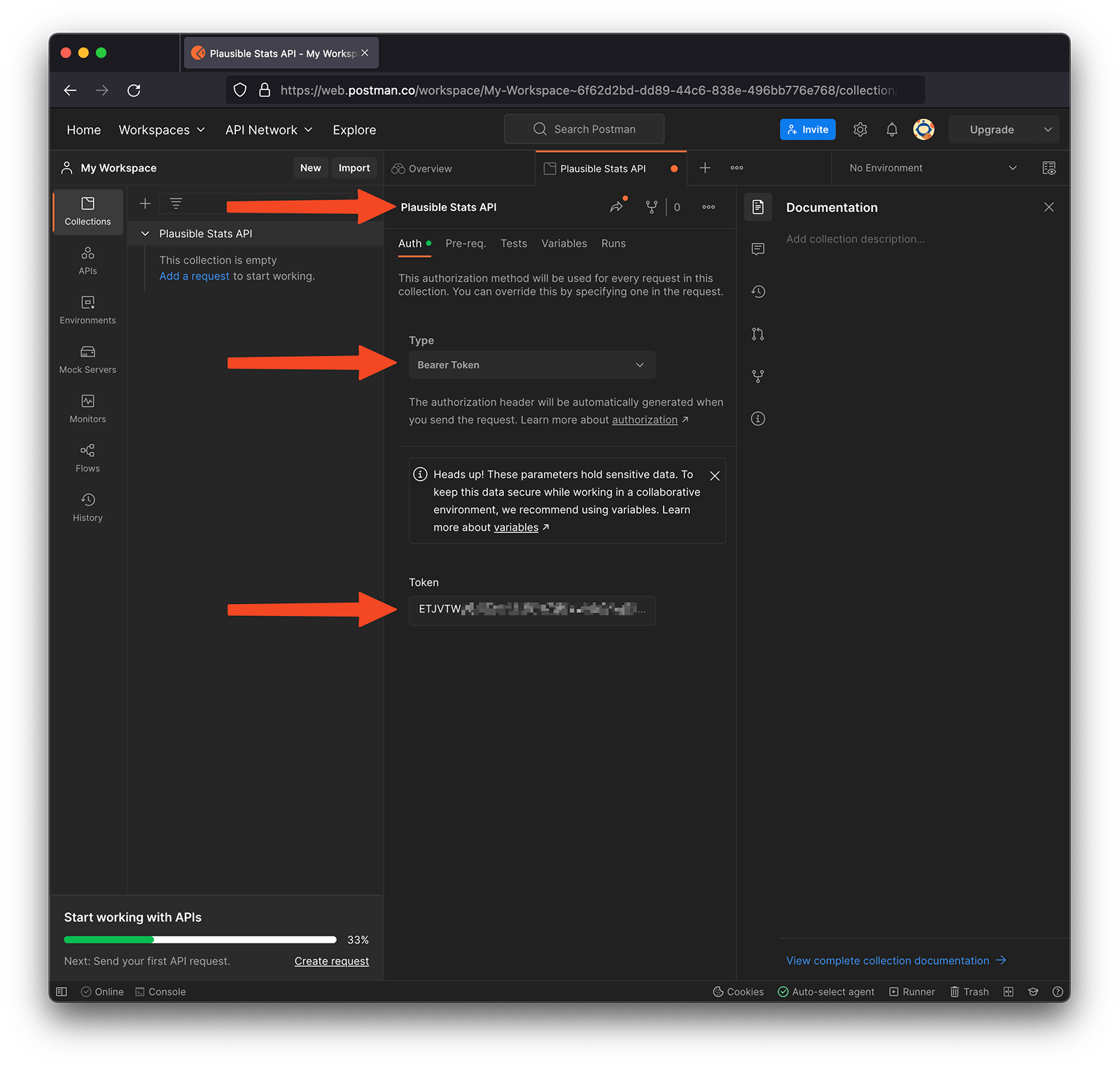Image resolution: width=1120 pixels, height=1068 pixels.
Task: Go back in the browser
Action: [70, 90]
